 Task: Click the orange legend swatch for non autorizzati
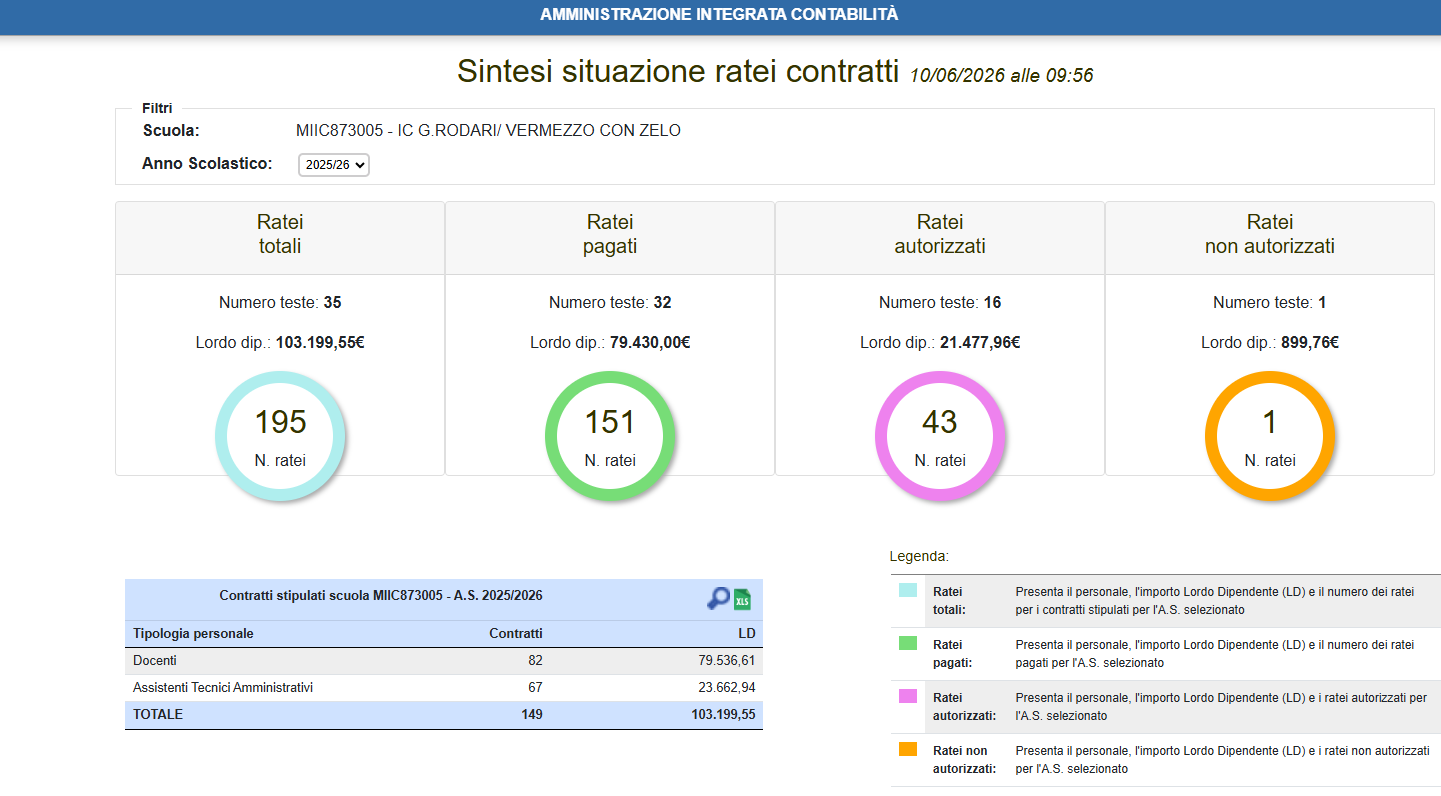tap(908, 749)
